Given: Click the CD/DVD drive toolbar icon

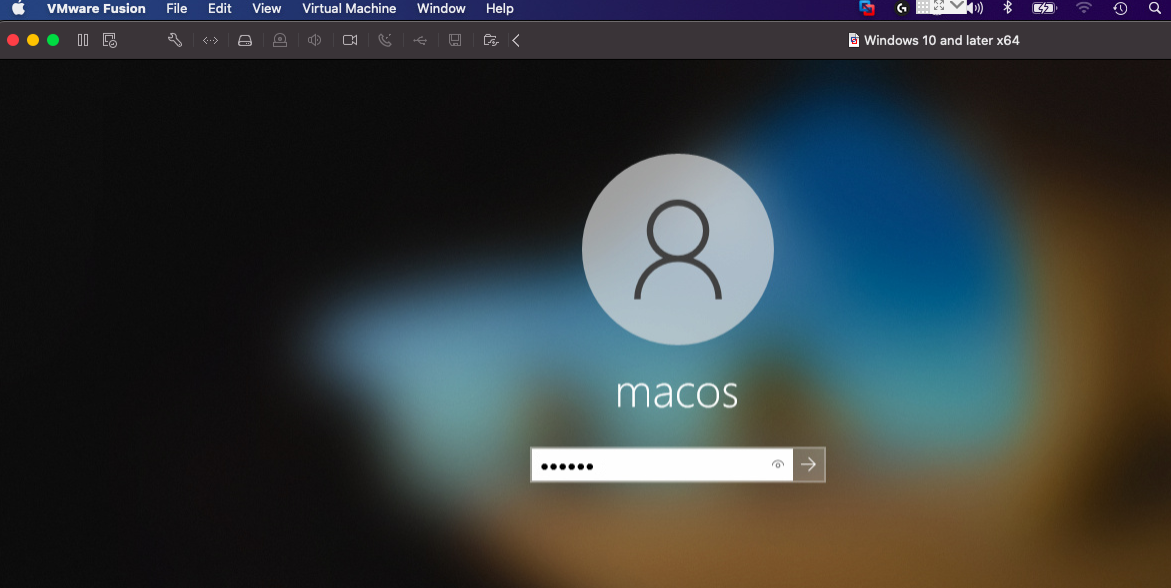Looking at the screenshot, I should point(280,40).
